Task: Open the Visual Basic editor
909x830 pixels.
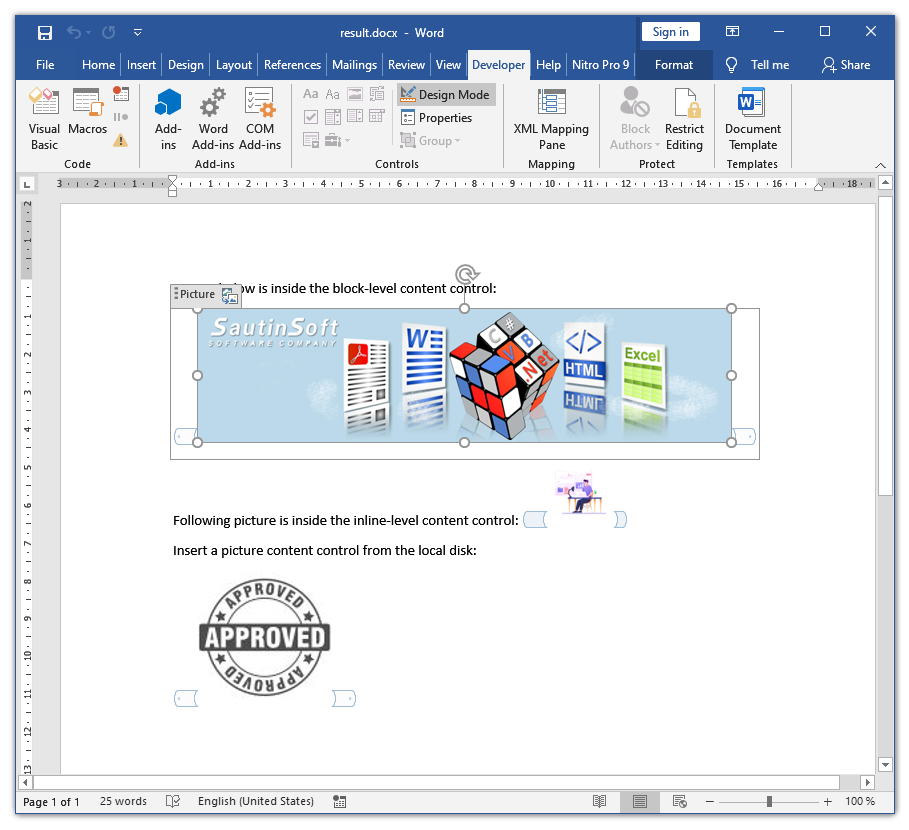Action: (44, 118)
